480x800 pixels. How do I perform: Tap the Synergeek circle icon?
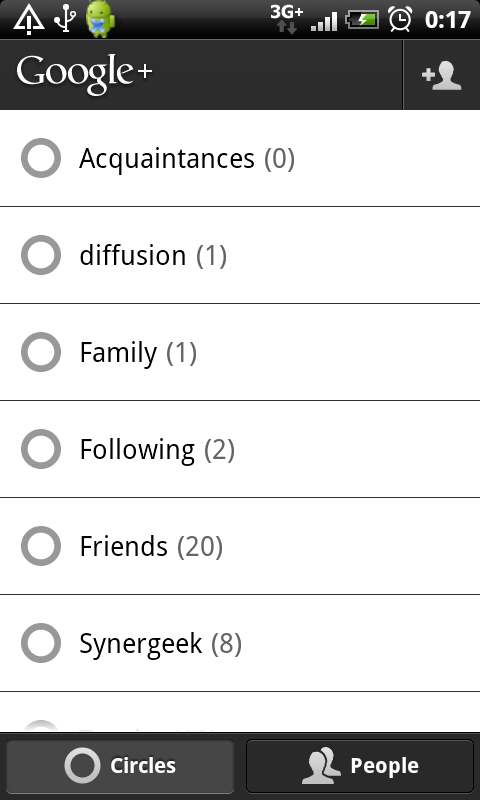(41, 643)
